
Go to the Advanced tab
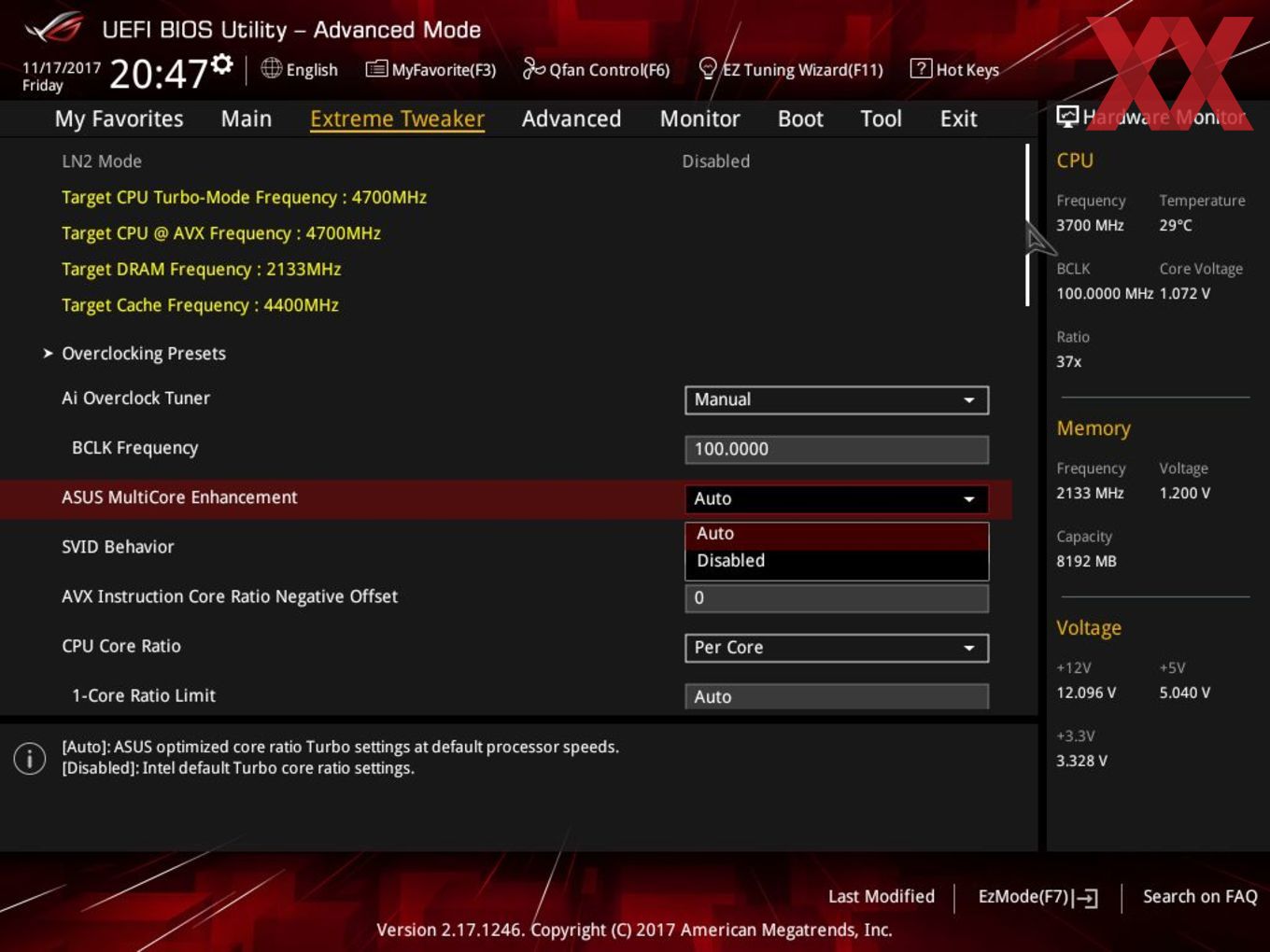pyautogui.click(x=571, y=119)
